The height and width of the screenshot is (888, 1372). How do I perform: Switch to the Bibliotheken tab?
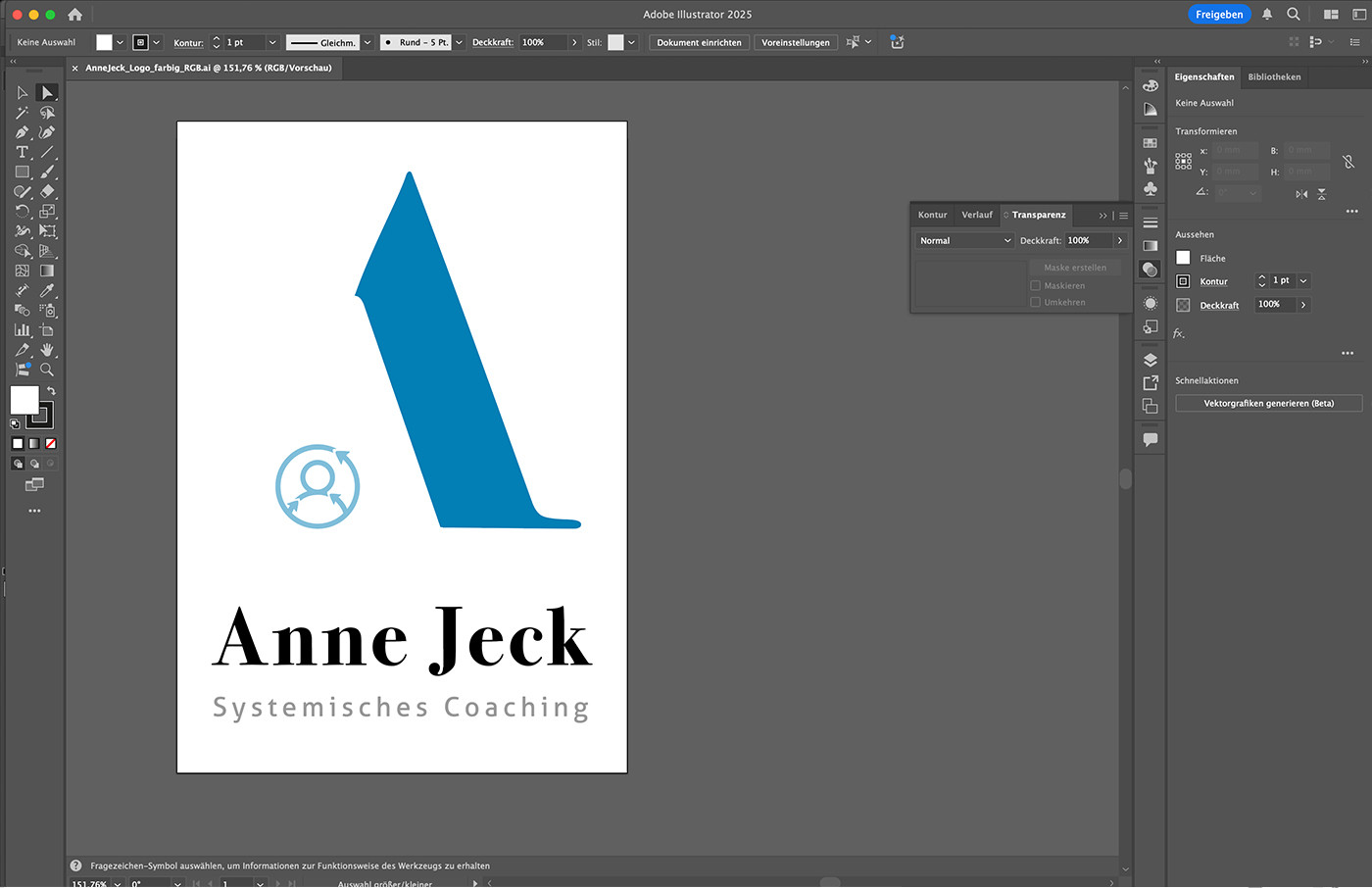click(1274, 76)
